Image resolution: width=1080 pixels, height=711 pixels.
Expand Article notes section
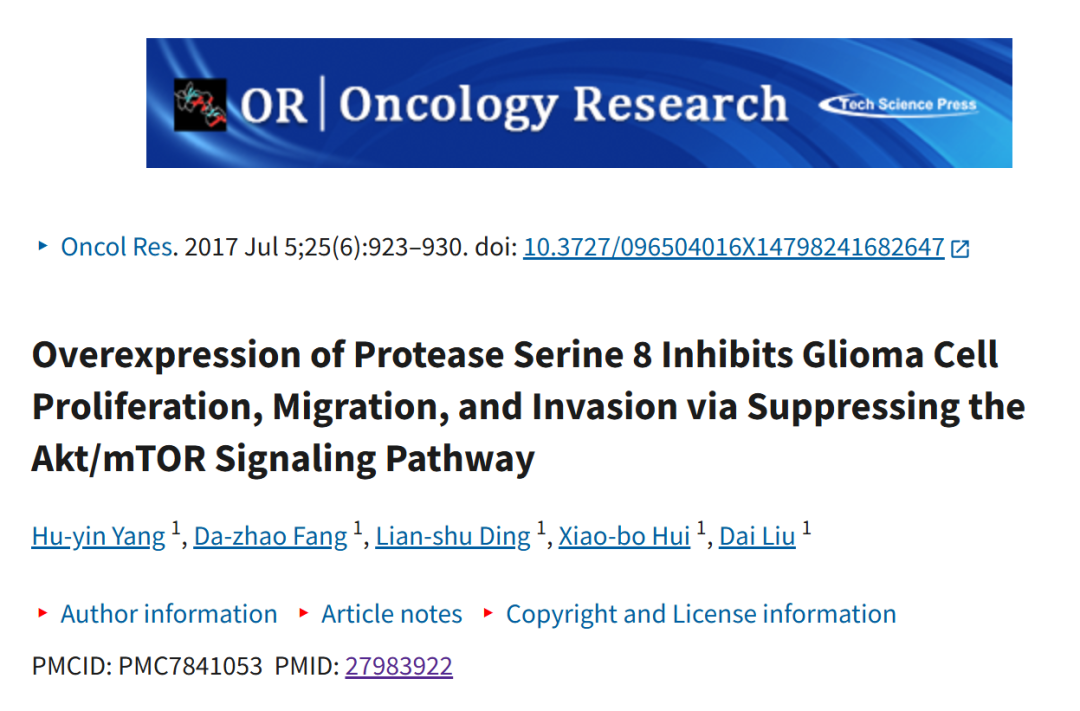[391, 614]
